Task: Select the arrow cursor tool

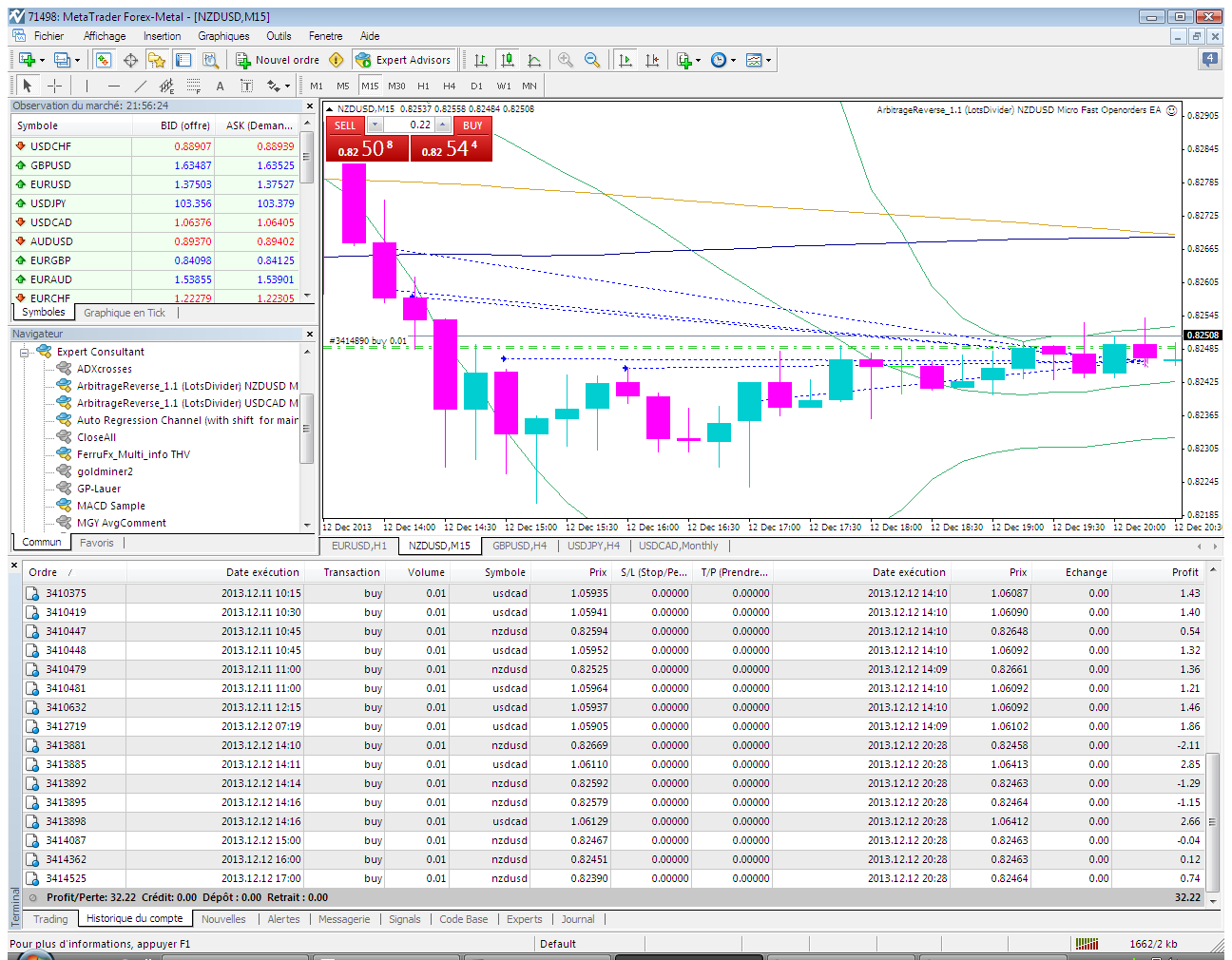Action: pyautogui.click(x=28, y=86)
